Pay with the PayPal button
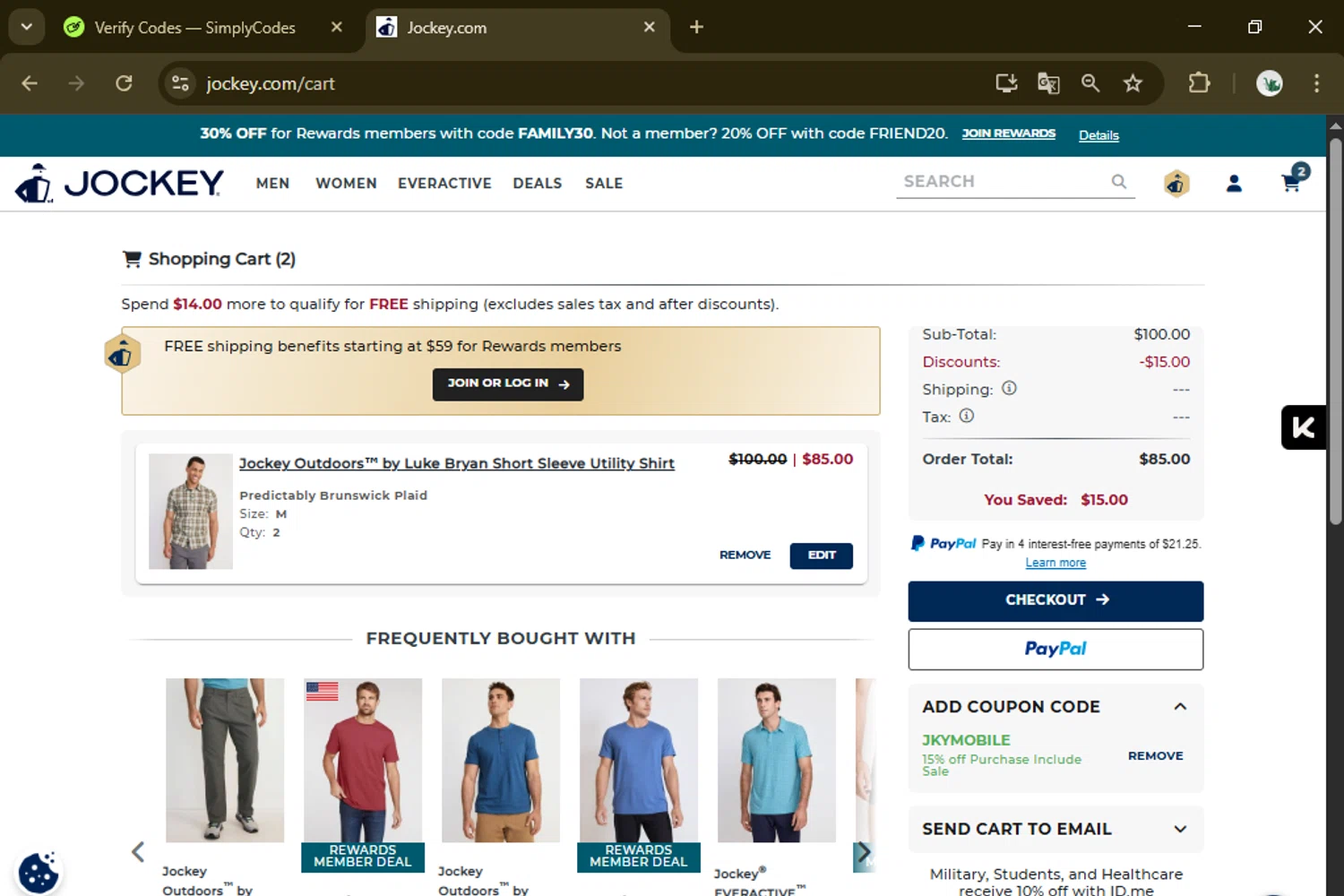The width and height of the screenshot is (1344, 896). (x=1055, y=649)
